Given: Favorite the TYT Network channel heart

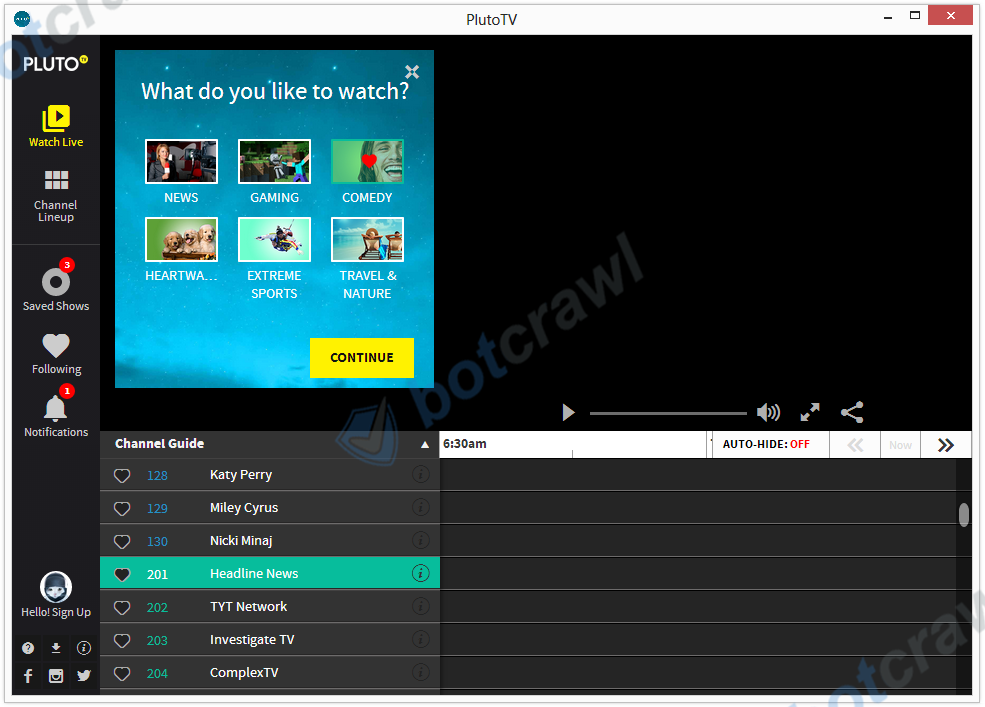Looking at the screenshot, I should tap(122, 608).
